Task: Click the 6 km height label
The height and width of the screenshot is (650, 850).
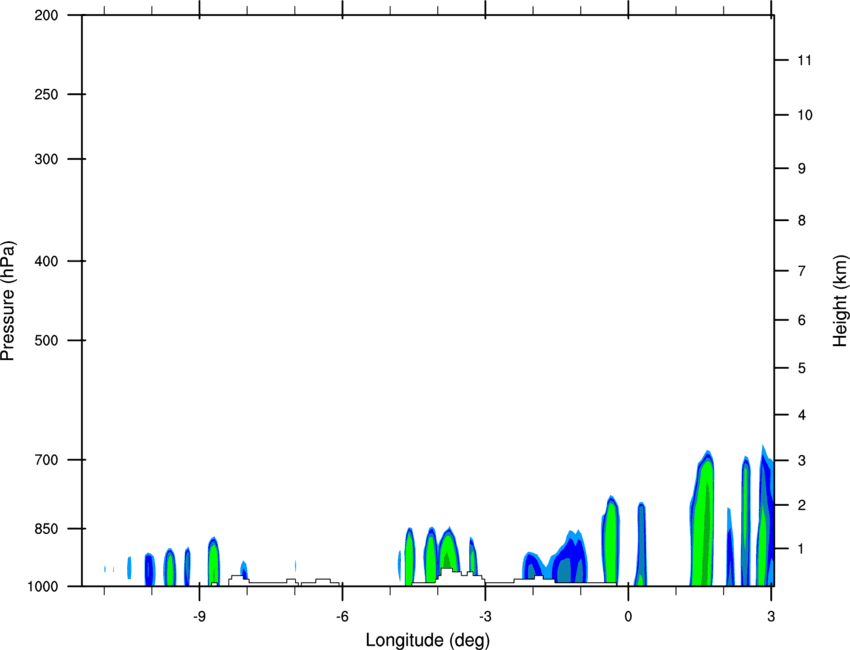Action: (802, 320)
